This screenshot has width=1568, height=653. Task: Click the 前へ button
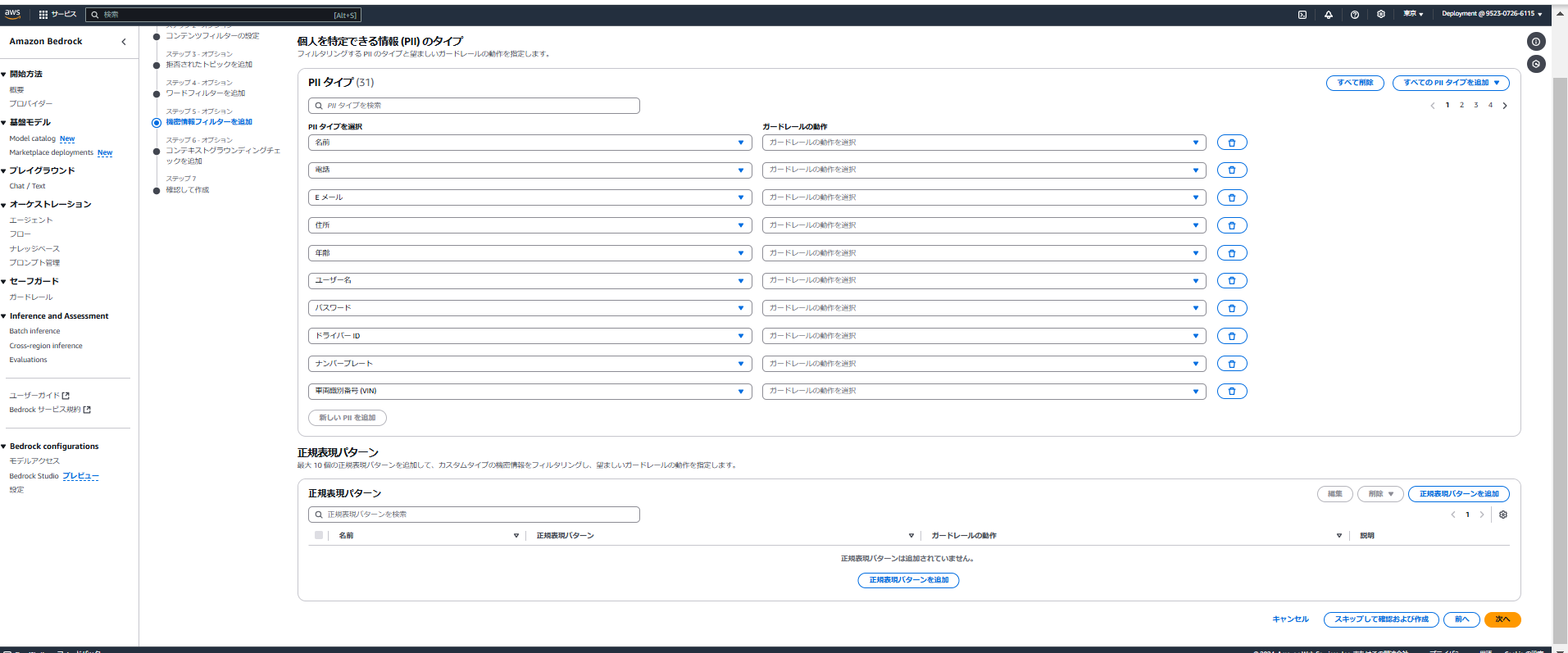[x=1461, y=619]
